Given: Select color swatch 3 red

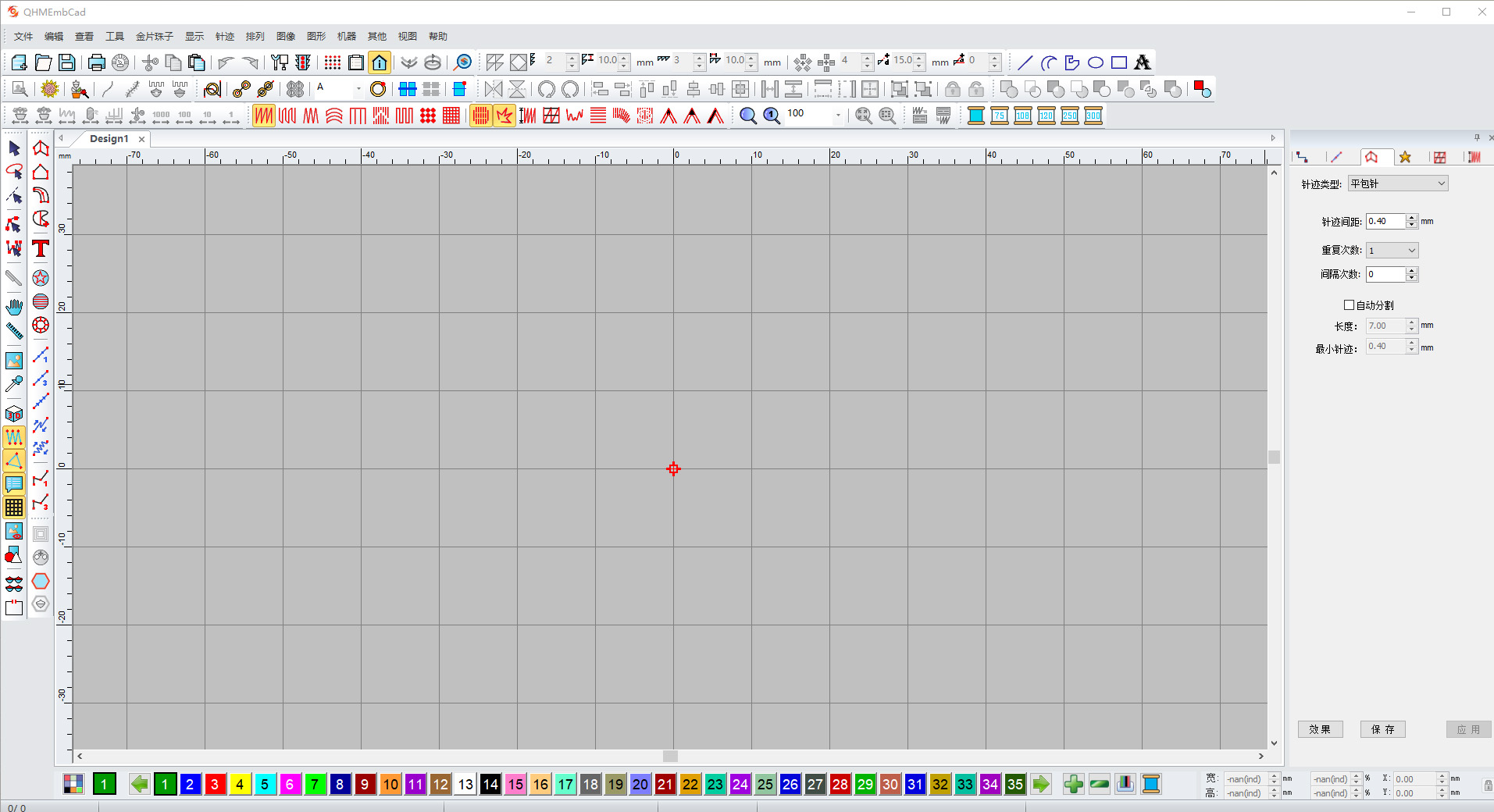Looking at the screenshot, I should click(x=215, y=784).
